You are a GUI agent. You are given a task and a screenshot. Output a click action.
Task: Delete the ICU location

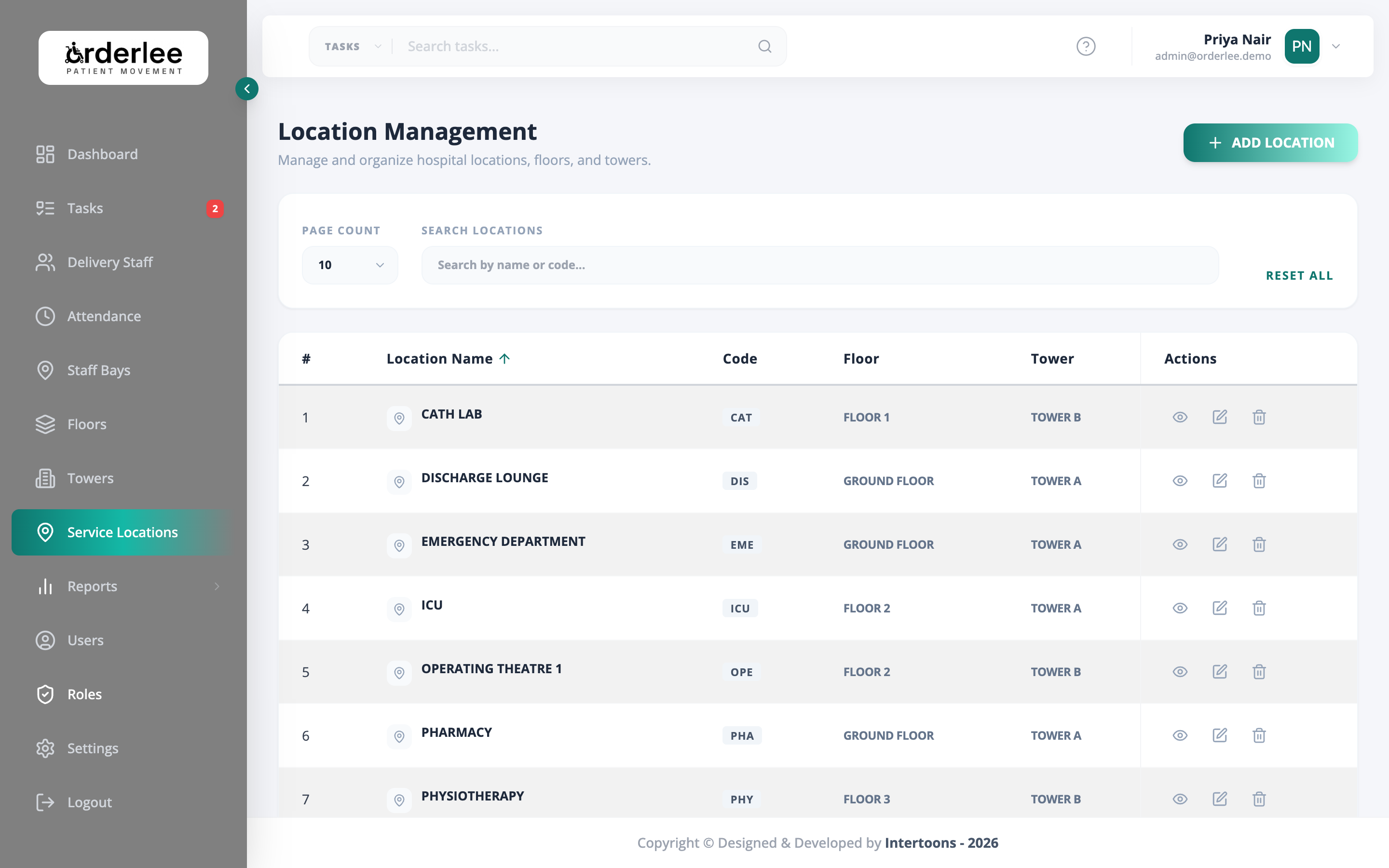coord(1259,609)
